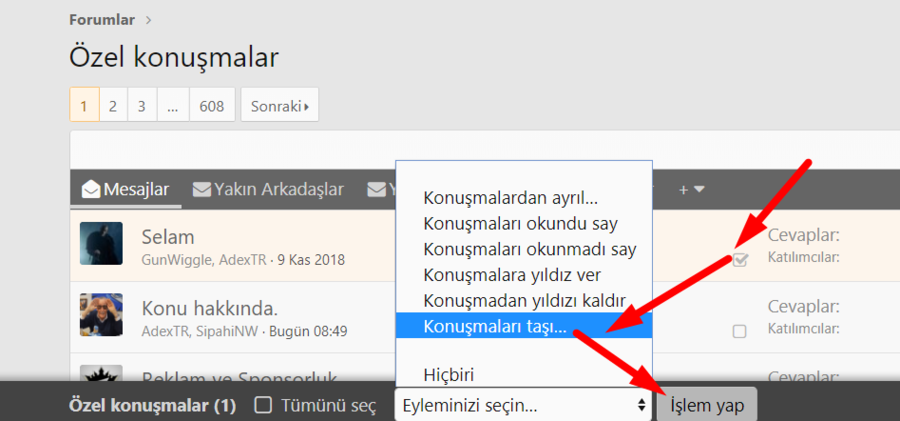
Task: Uncheck the Selam conversation checkbox
Action: tap(740, 260)
